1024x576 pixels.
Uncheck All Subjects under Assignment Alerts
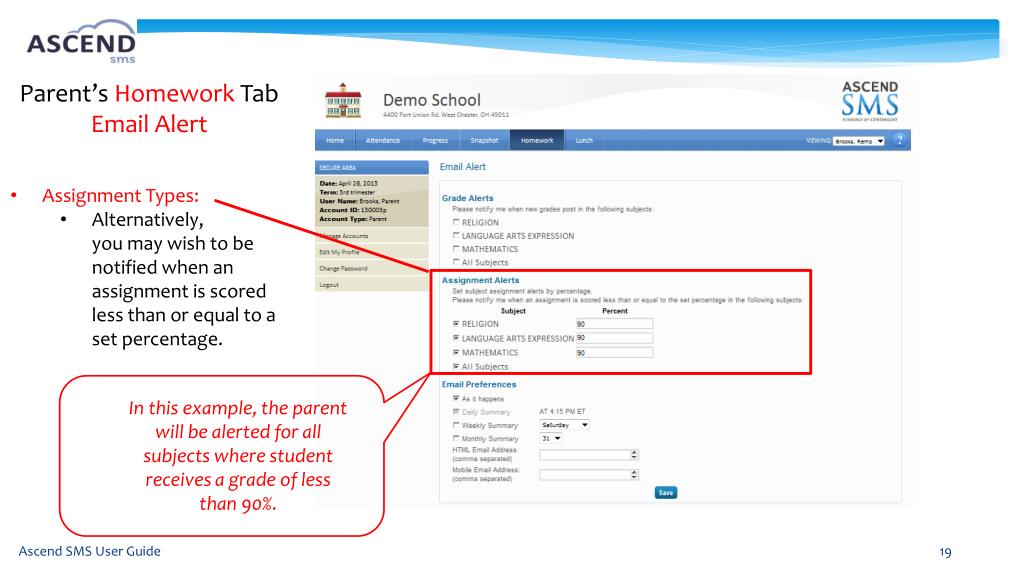(456, 366)
